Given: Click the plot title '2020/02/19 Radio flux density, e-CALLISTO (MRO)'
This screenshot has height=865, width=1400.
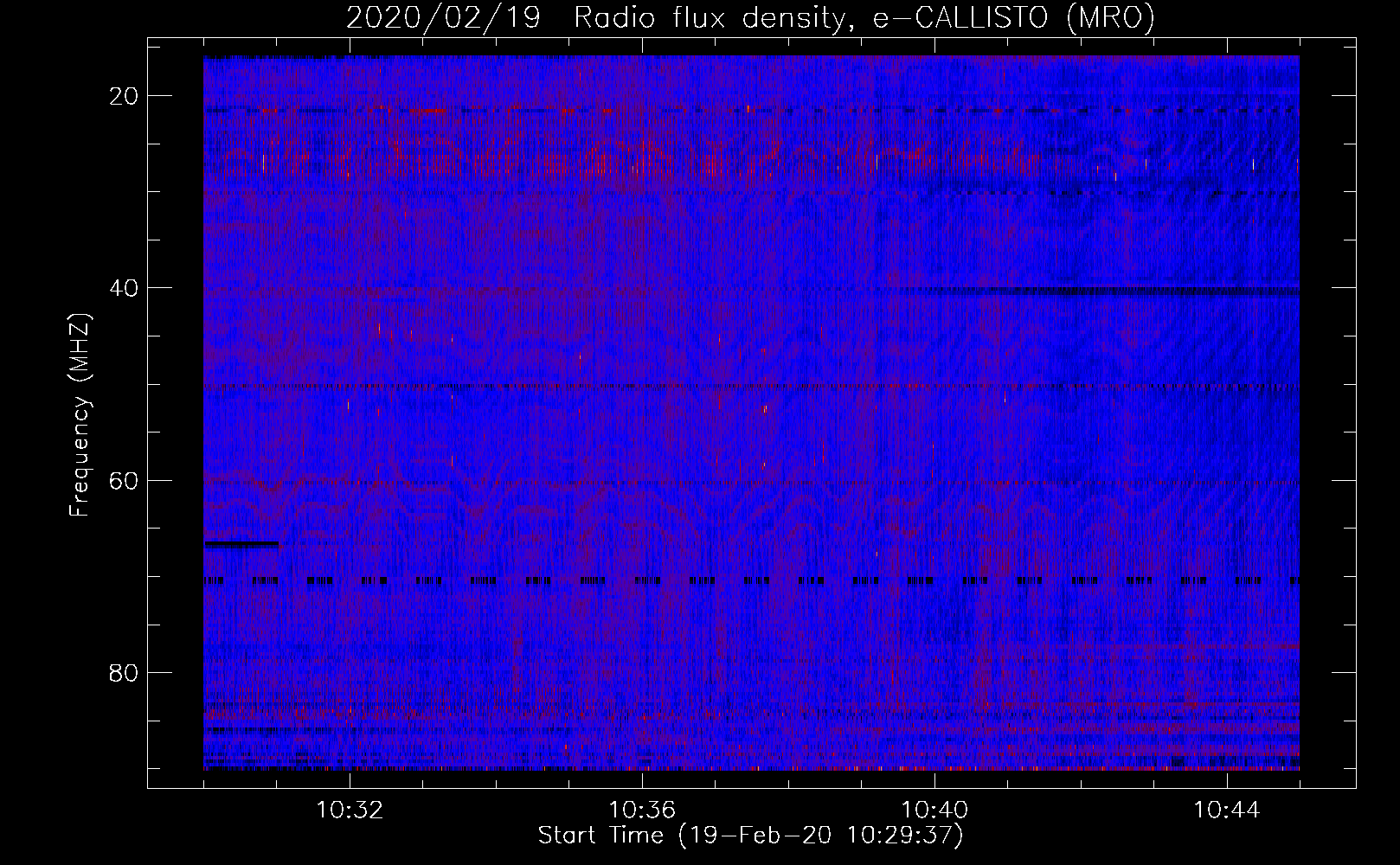Looking at the screenshot, I should pos(750,17).
